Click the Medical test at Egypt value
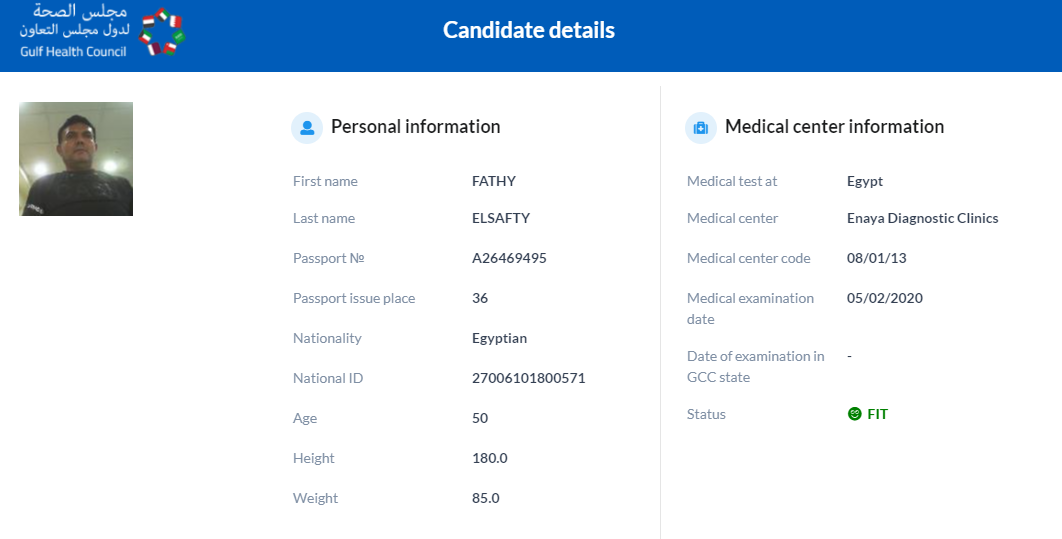Image resolution: width=1062 pixels, height=539 pixels. pyautogui.click(x=865, y=181)
